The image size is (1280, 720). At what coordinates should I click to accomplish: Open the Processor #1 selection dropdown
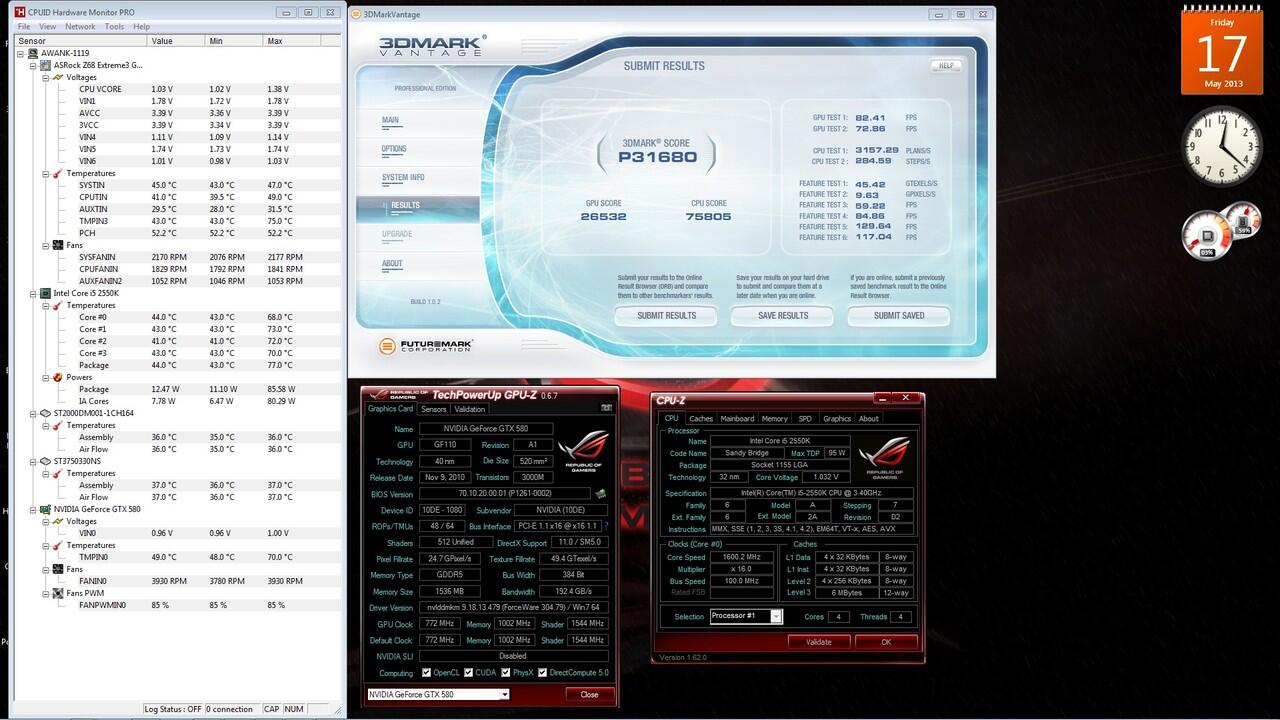coord(746,616)
